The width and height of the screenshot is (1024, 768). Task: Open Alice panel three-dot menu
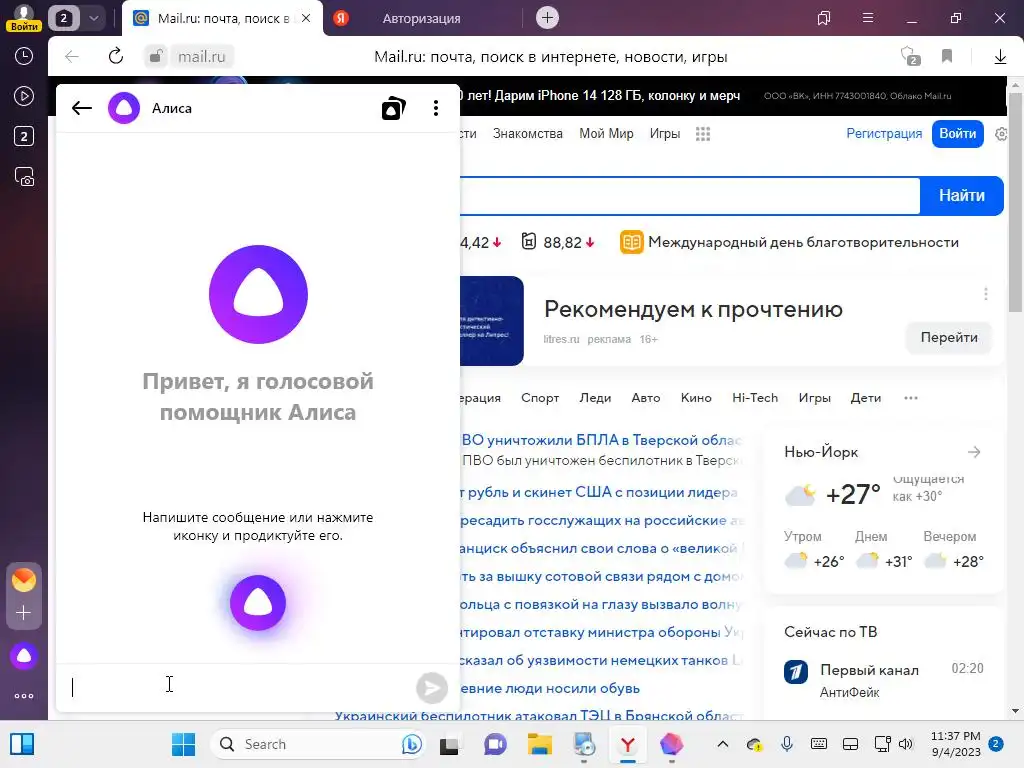(x=436, y=108)
